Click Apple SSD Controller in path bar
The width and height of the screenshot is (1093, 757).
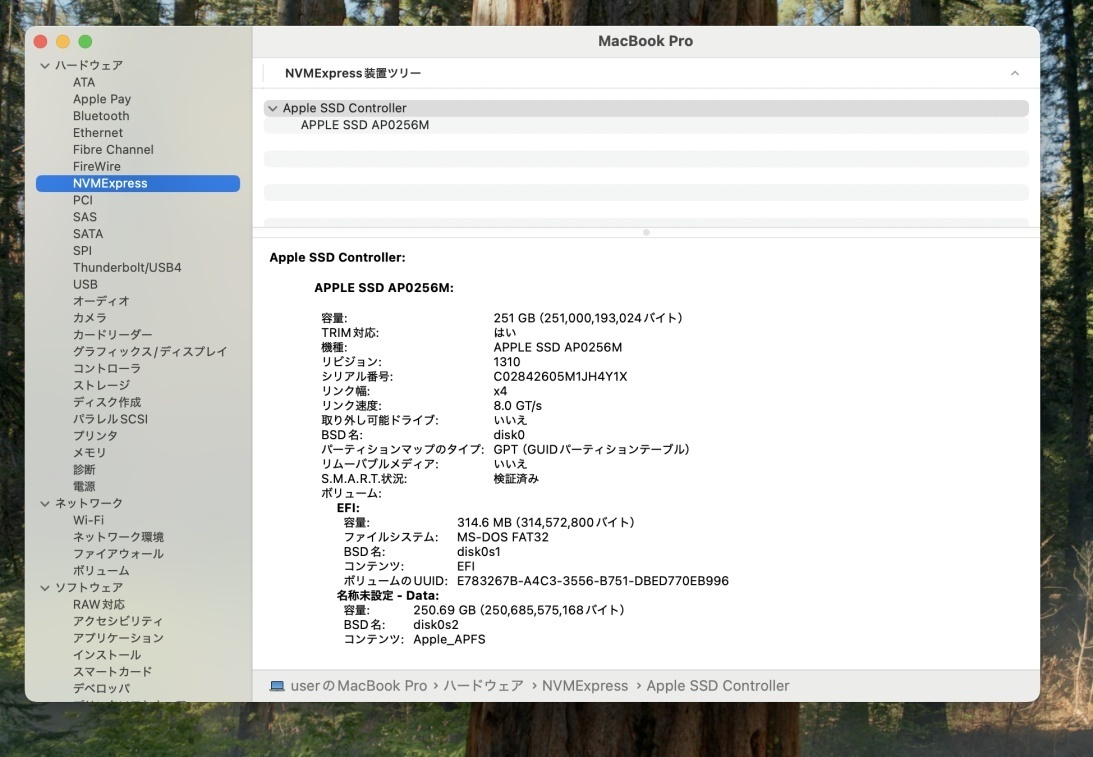pos(718,686)
